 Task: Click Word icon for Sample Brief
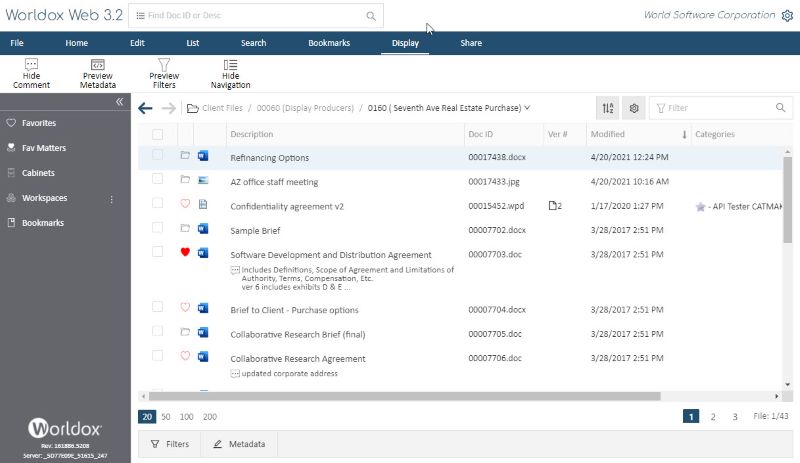coord(203,228)
